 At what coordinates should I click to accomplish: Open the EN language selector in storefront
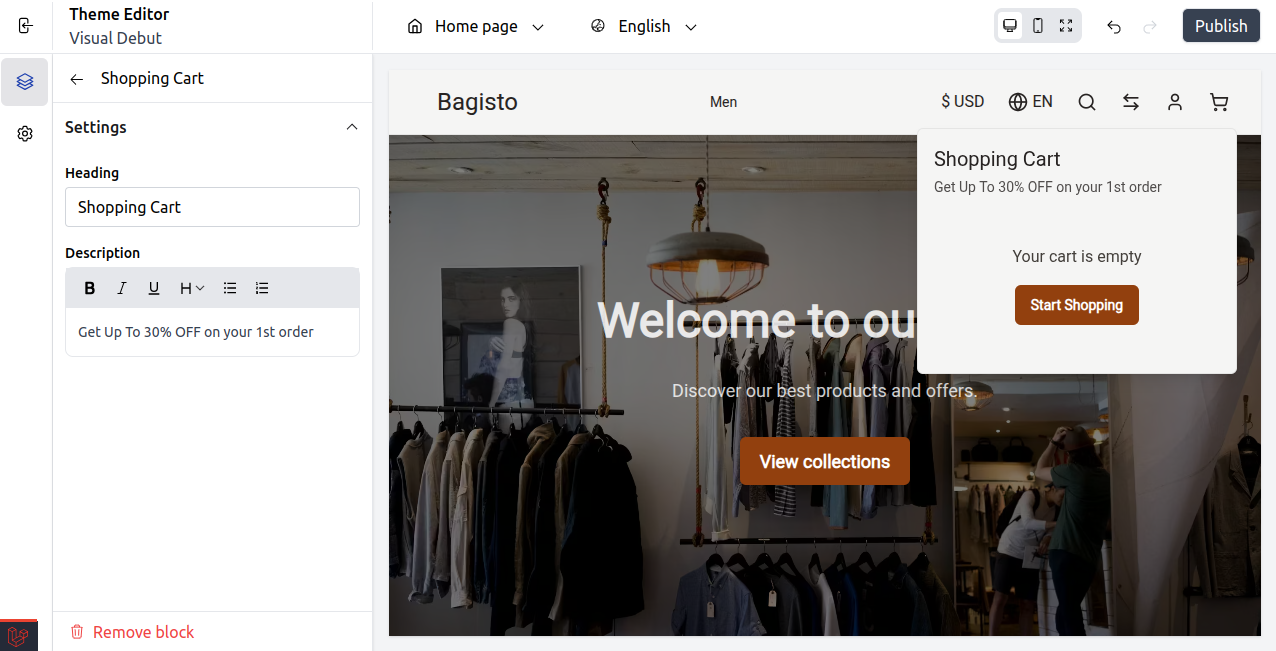click(x=1031, y=102)
